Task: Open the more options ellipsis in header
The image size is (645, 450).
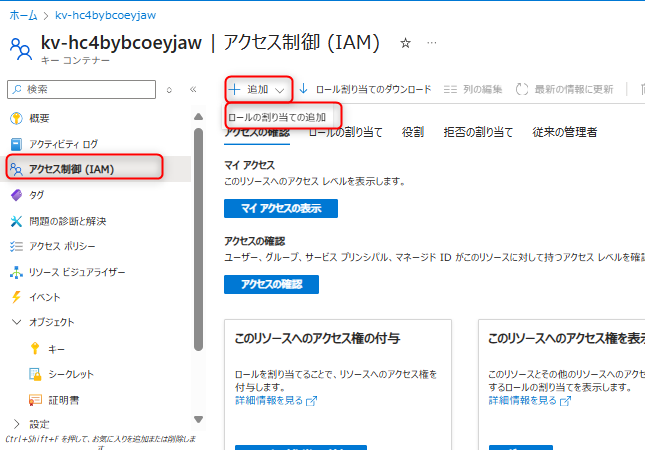Action: 432,43
